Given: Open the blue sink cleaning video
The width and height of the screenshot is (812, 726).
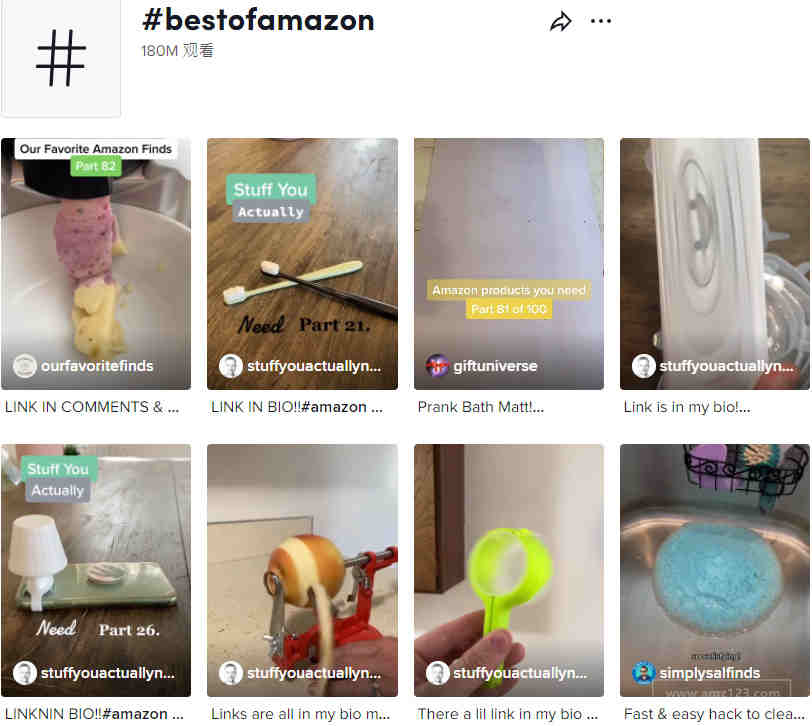Looking at the screenshot, I should (715, 570).
